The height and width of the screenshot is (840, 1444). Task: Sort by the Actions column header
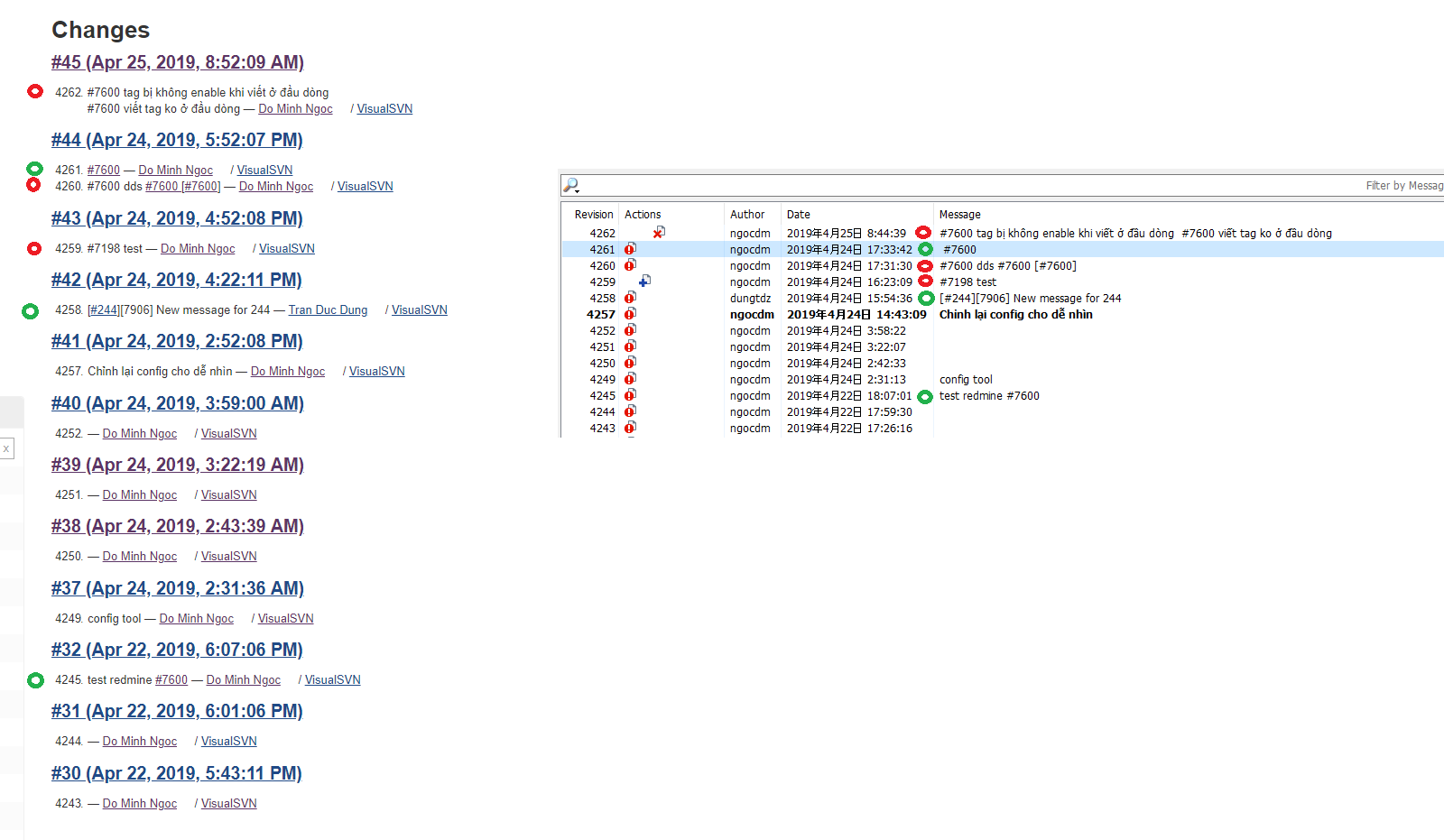tap(643, 214)
